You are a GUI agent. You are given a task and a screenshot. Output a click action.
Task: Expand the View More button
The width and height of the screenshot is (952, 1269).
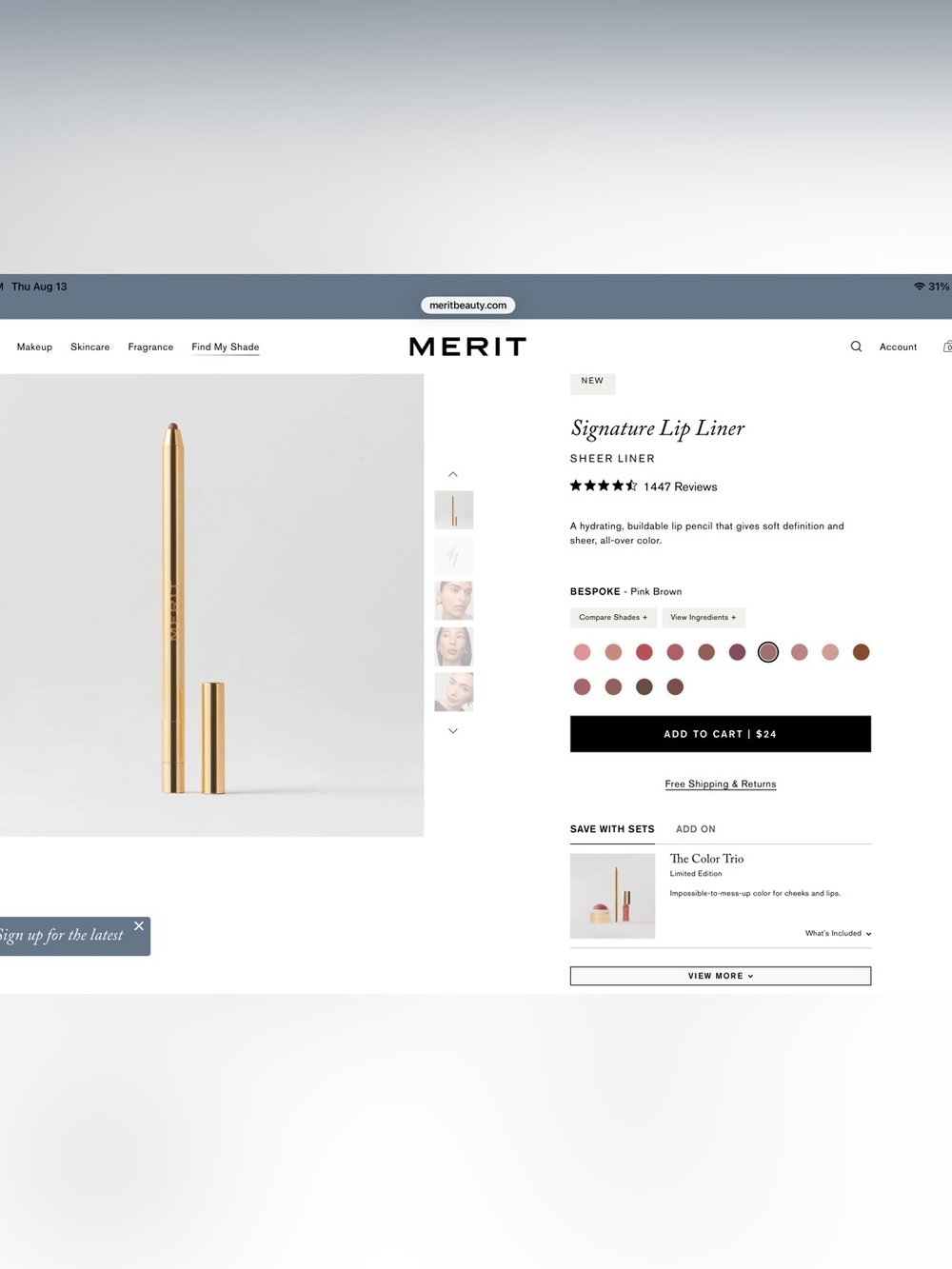[721, 976]
